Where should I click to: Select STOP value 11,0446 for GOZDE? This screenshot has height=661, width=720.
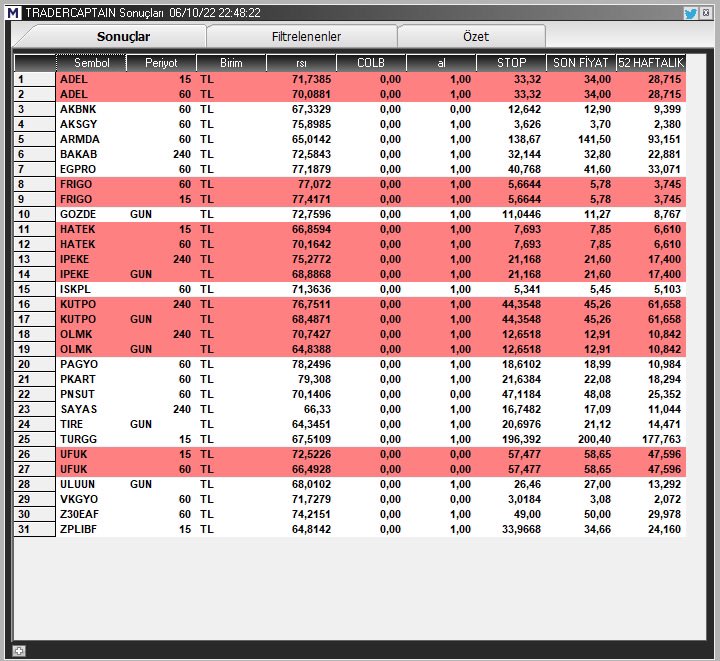pyautogui.click(x=522, y=214)
